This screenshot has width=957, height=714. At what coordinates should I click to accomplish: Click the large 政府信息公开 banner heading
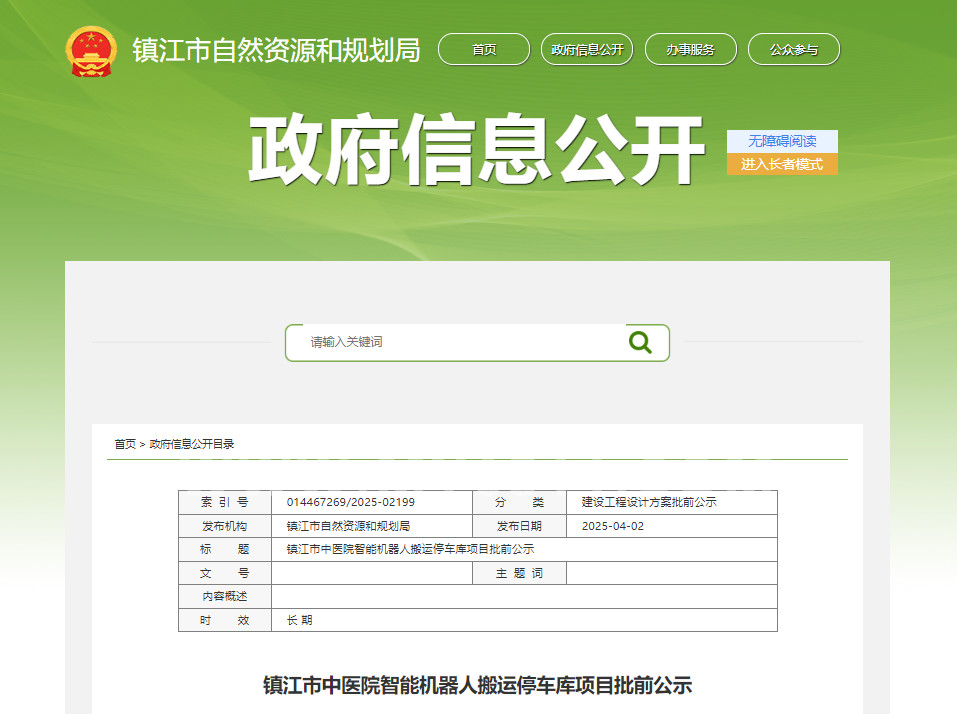[x=476, y=152]
